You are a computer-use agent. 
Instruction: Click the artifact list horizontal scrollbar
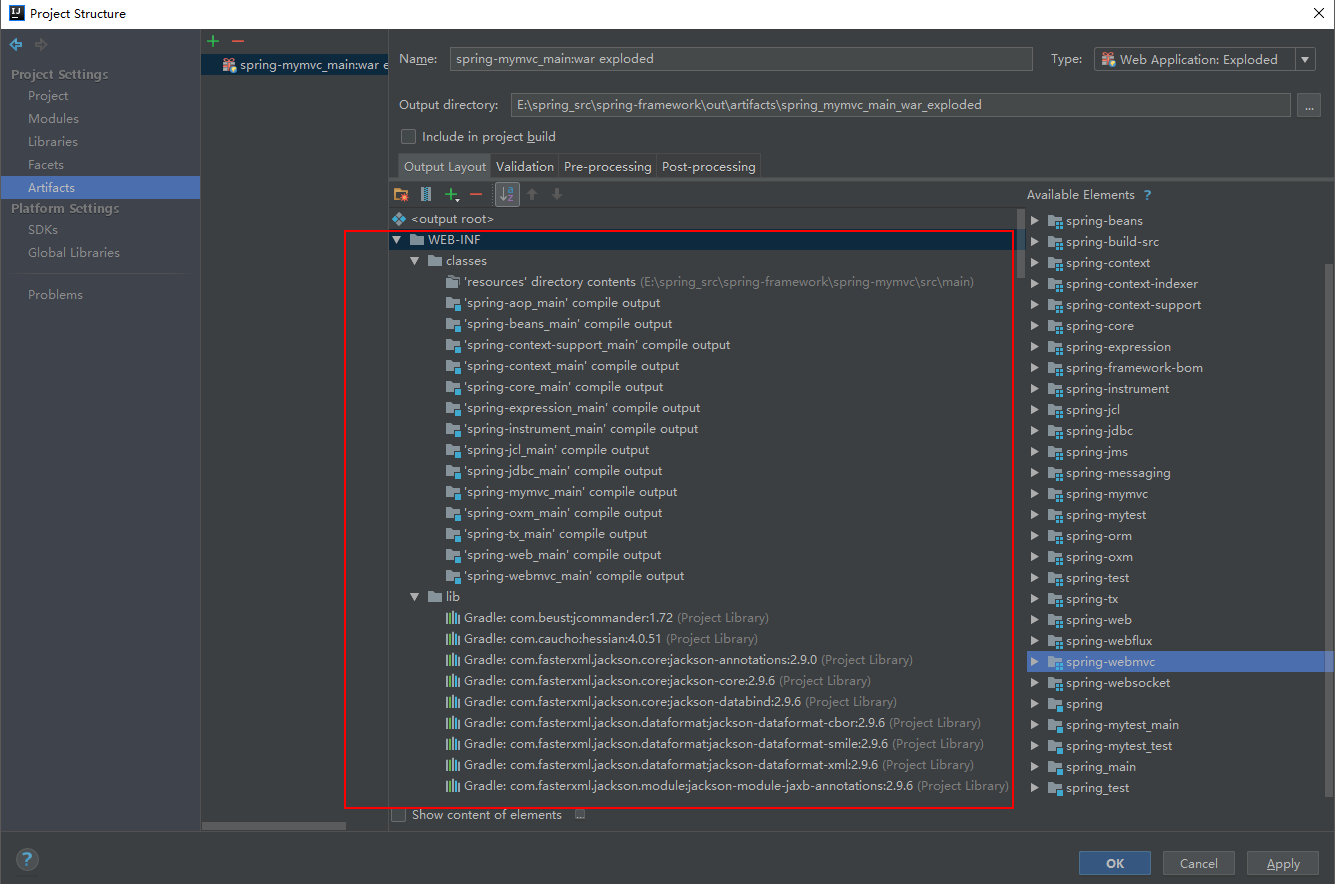tap(273, 826)
